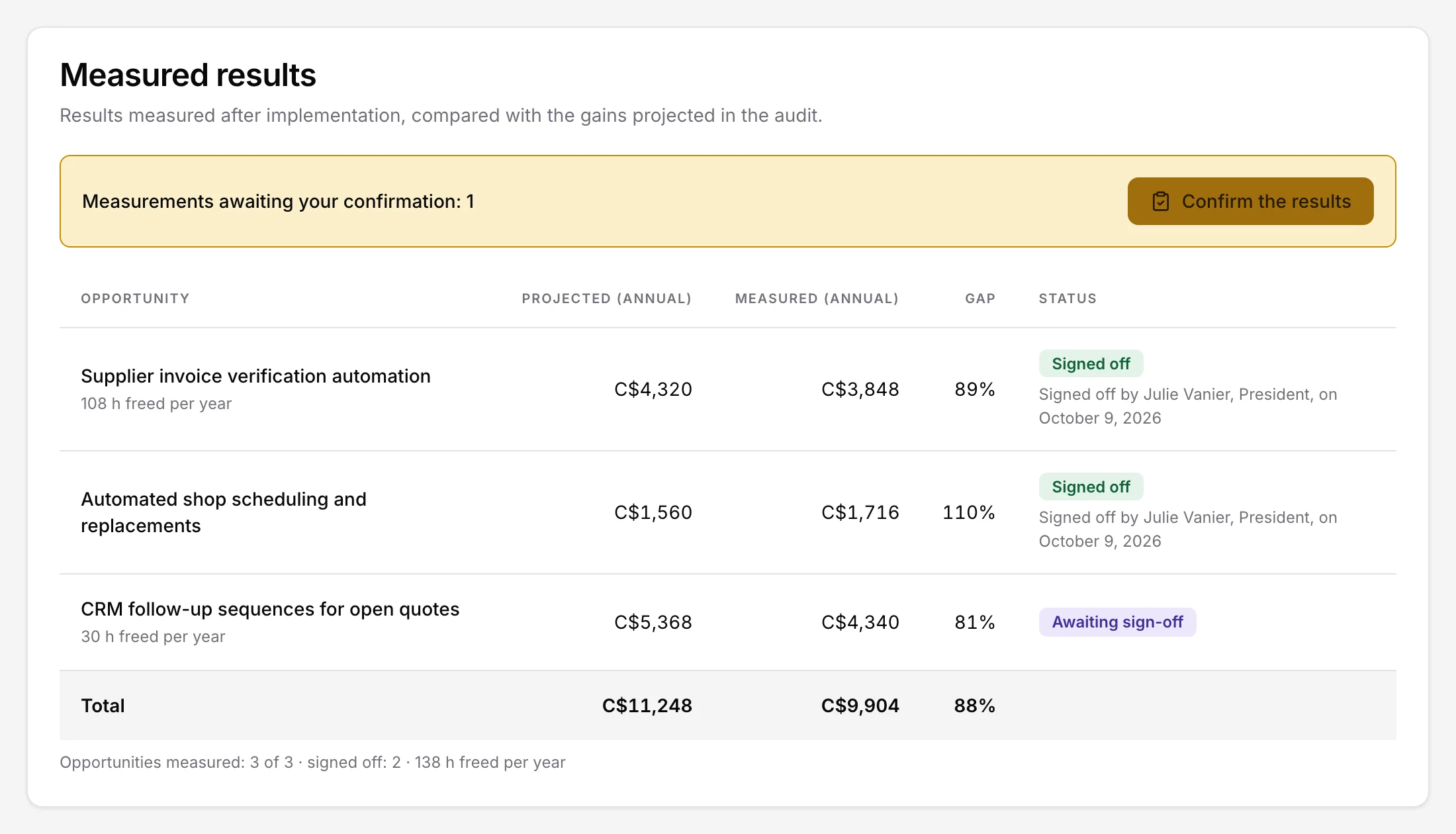Click the total gap 88%
Screen dimensions: 1456x834
tap(975, 706)
